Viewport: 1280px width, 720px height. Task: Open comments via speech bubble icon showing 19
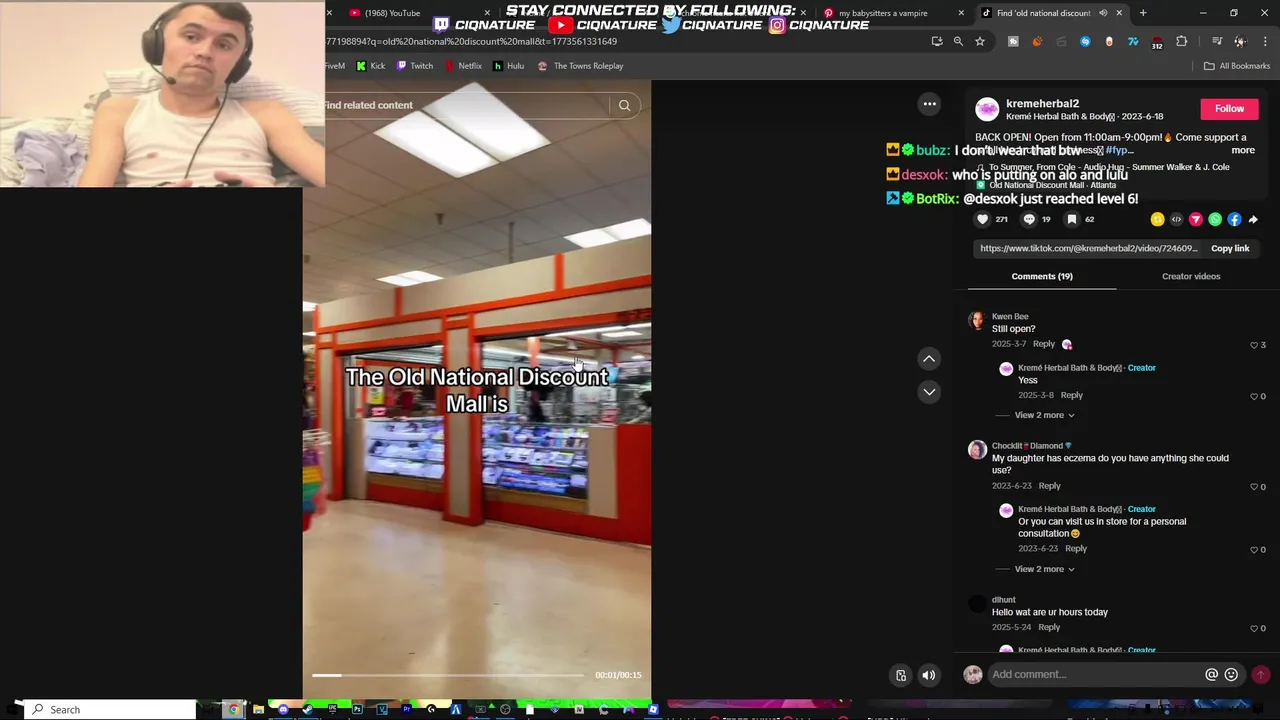(1029, 219)
